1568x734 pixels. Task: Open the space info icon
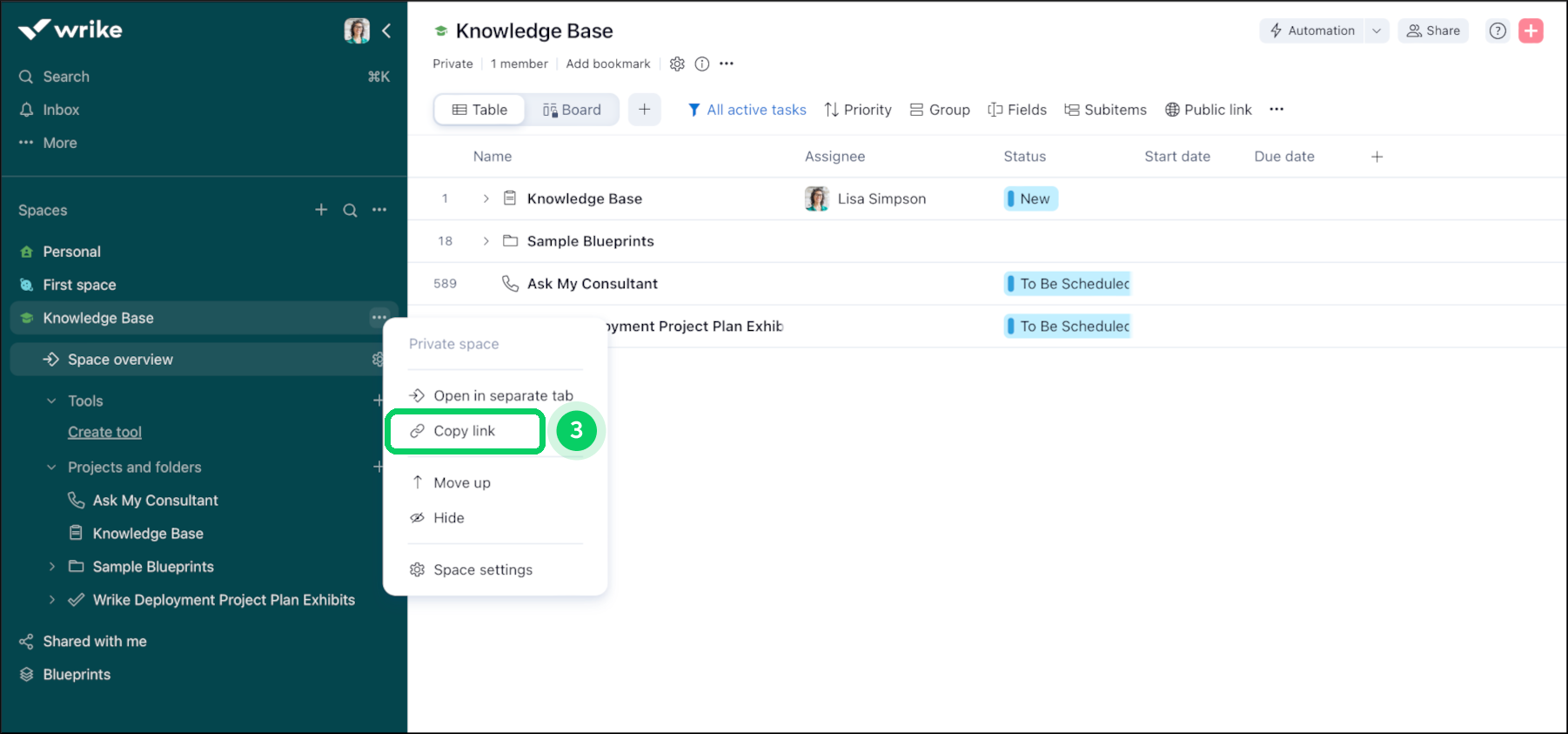(x=702, y=64)
